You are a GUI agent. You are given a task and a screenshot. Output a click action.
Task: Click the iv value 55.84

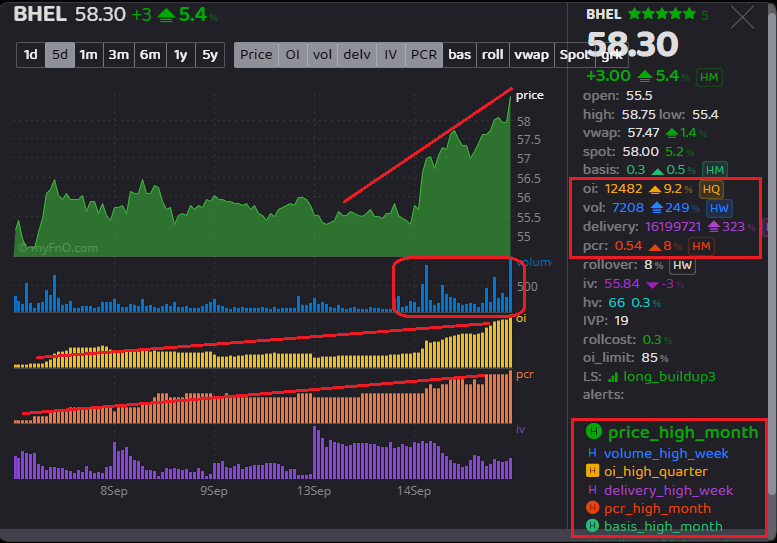point(622,284)
